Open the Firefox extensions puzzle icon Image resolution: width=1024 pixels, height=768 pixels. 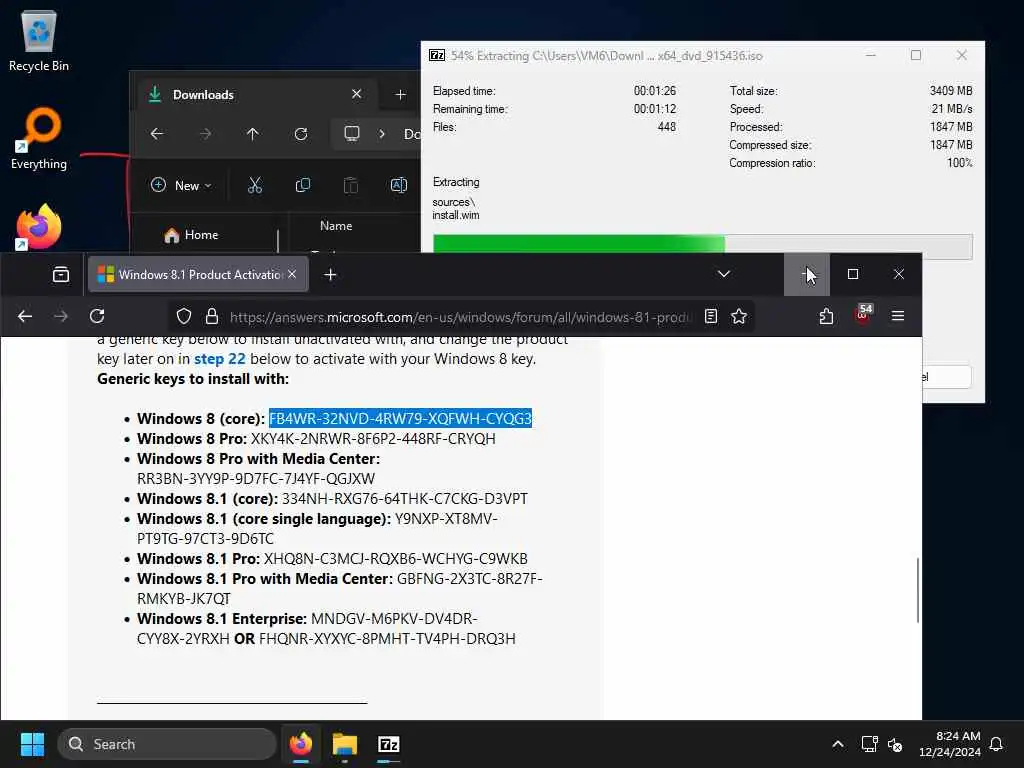coord(826,317)
